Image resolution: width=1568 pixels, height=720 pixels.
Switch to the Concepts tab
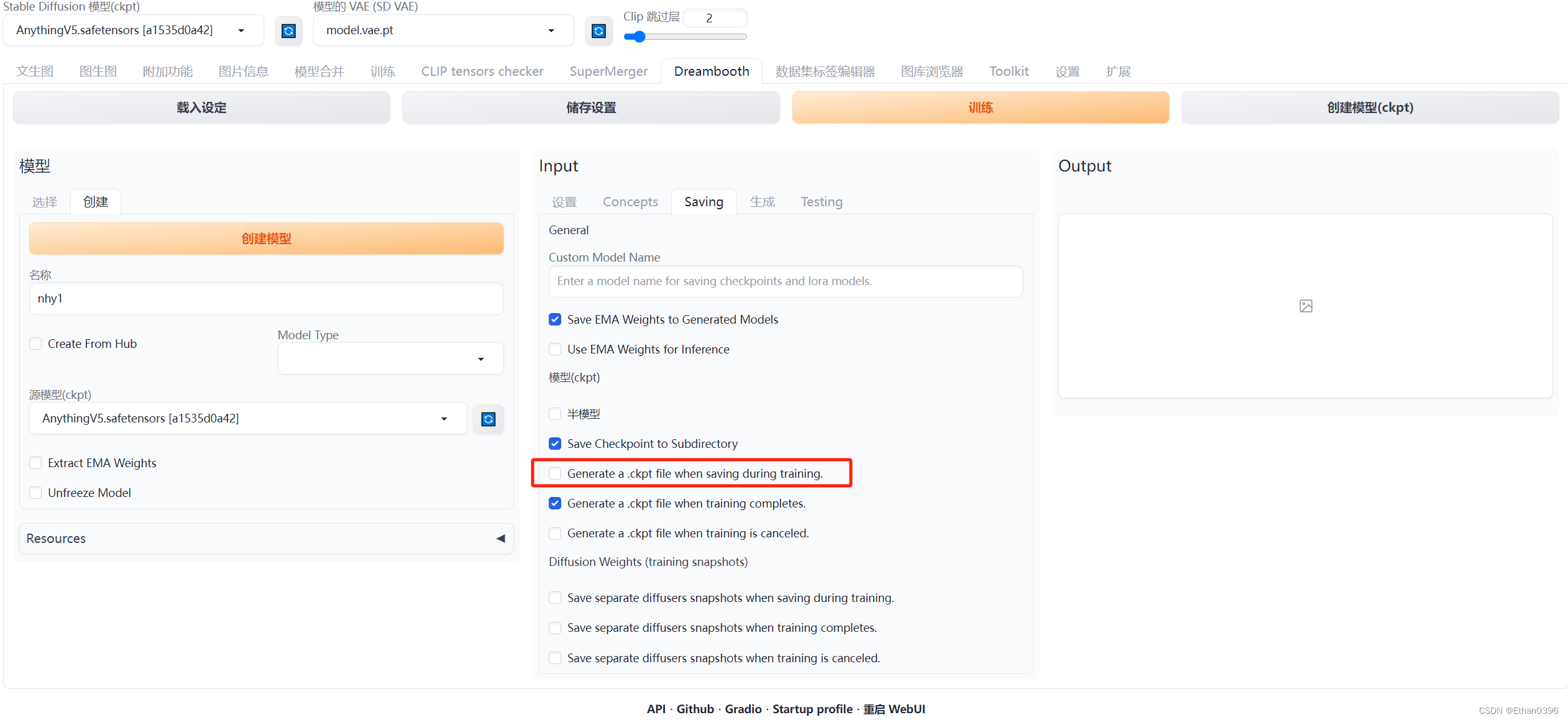[630, 202]
